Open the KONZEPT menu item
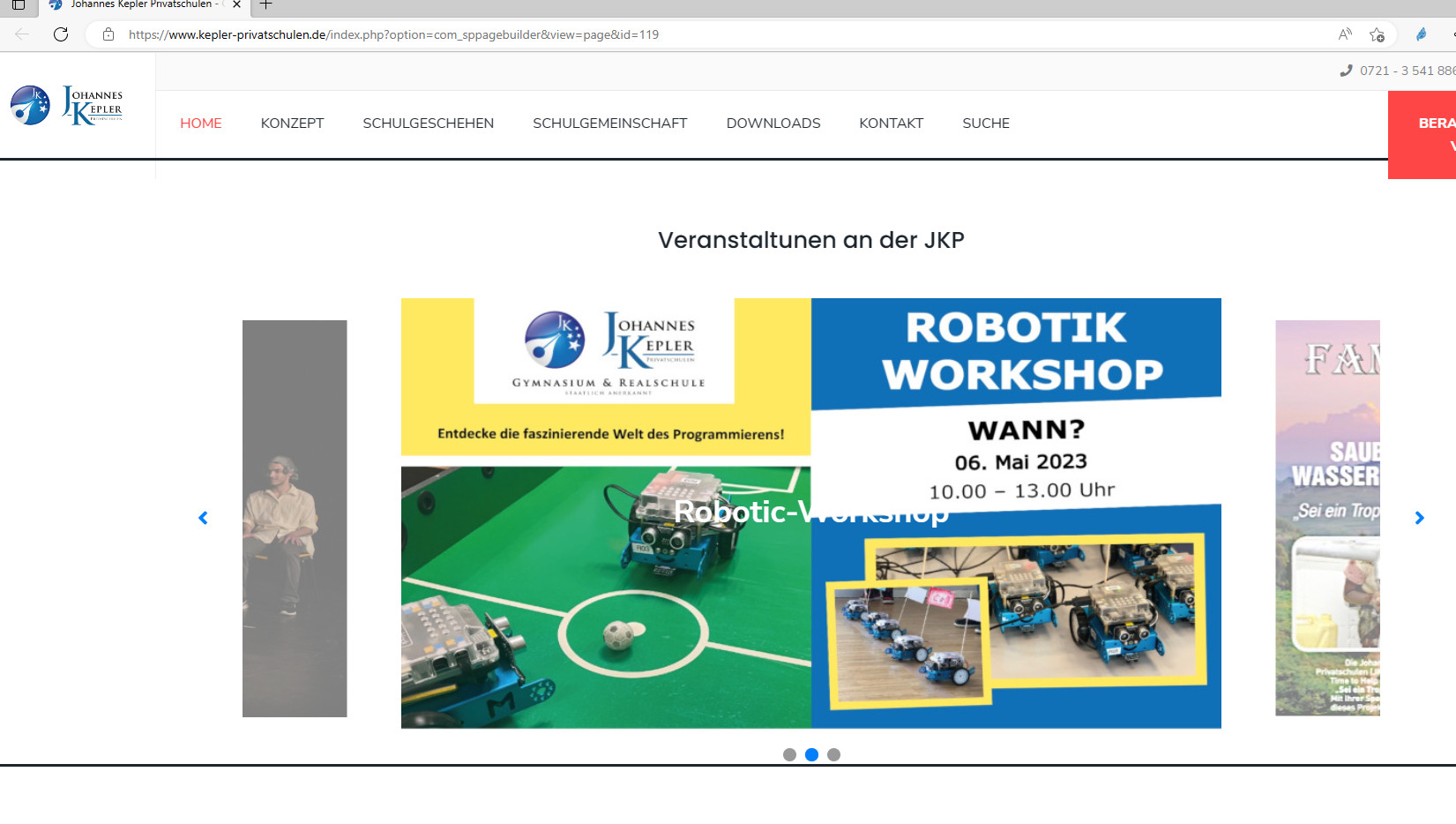Viewport: 1456px width, 824px height. 292,124
